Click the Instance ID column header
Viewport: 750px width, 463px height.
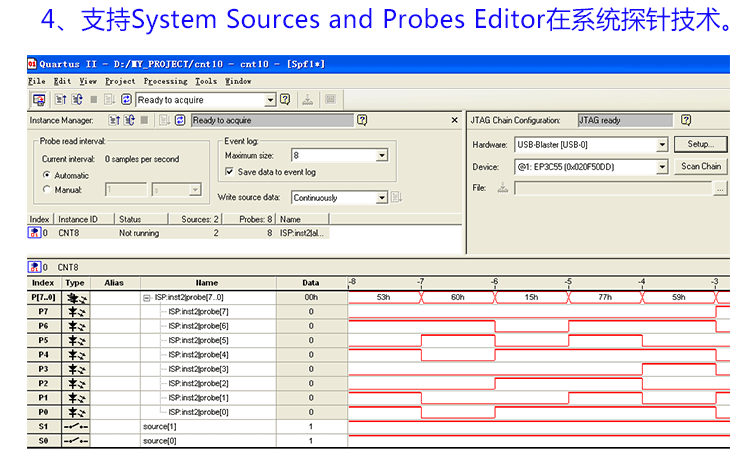point(84,219)
